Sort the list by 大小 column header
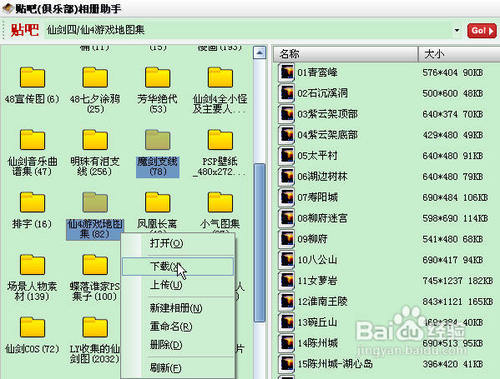The image size is (500, 379). point(459,54)
